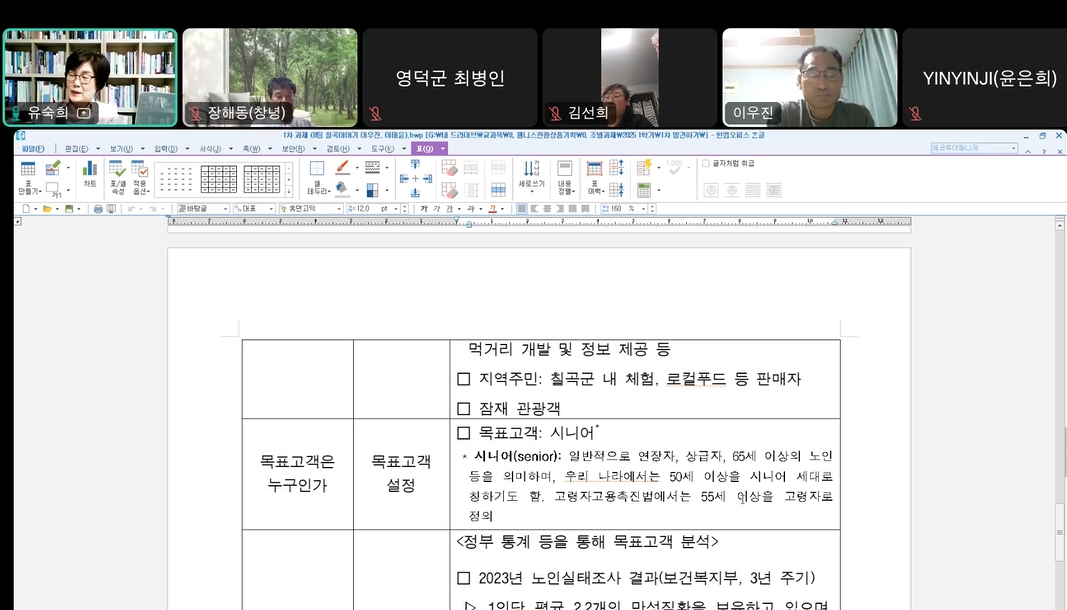Click the Print button
This screenshot has height=610, width=1067.
pos(97,209)
